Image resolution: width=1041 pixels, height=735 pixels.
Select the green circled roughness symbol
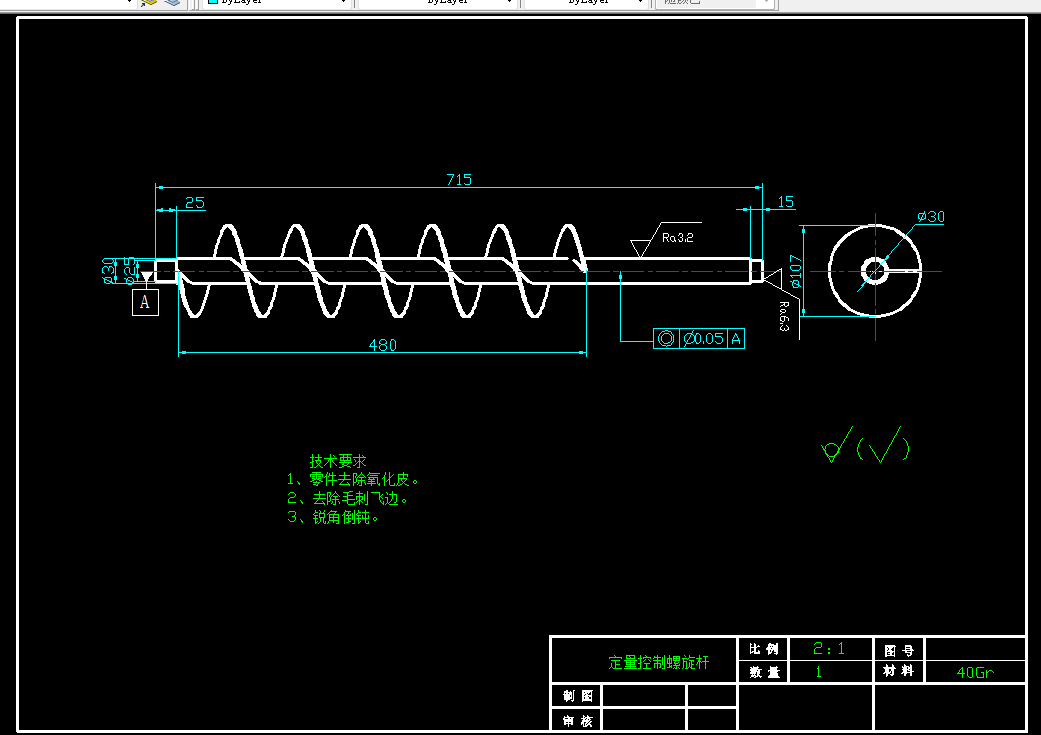pos(837,444)
